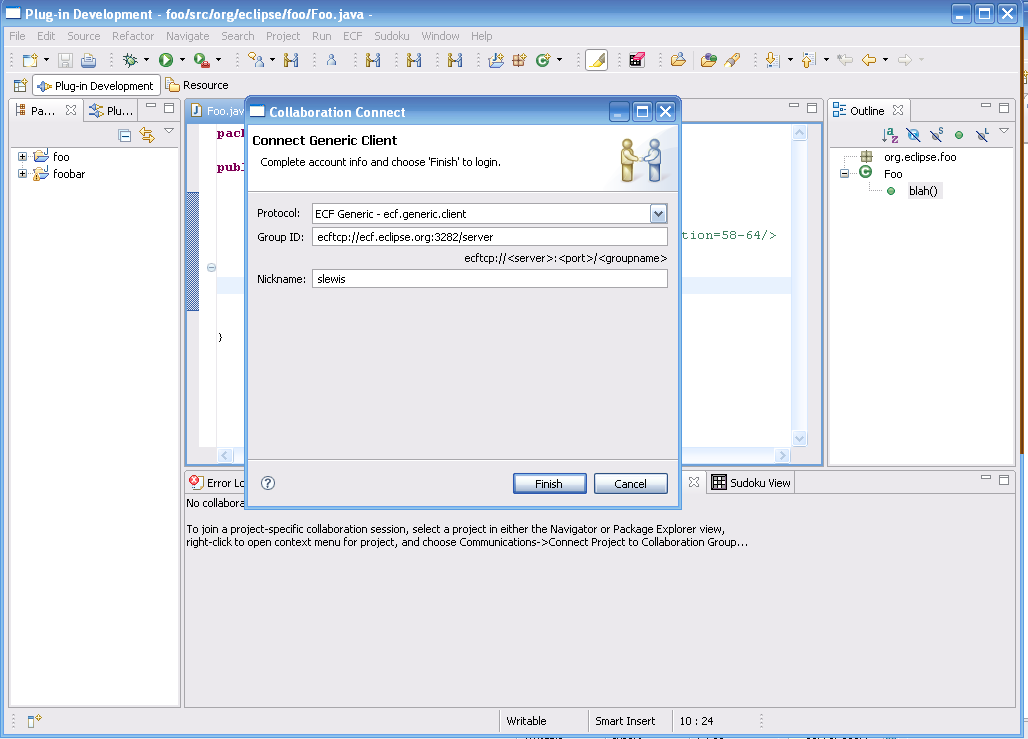The image size is (1028, 739).
Task: Select org.eclipse.foo package in Outline
Action: [920, 157]
